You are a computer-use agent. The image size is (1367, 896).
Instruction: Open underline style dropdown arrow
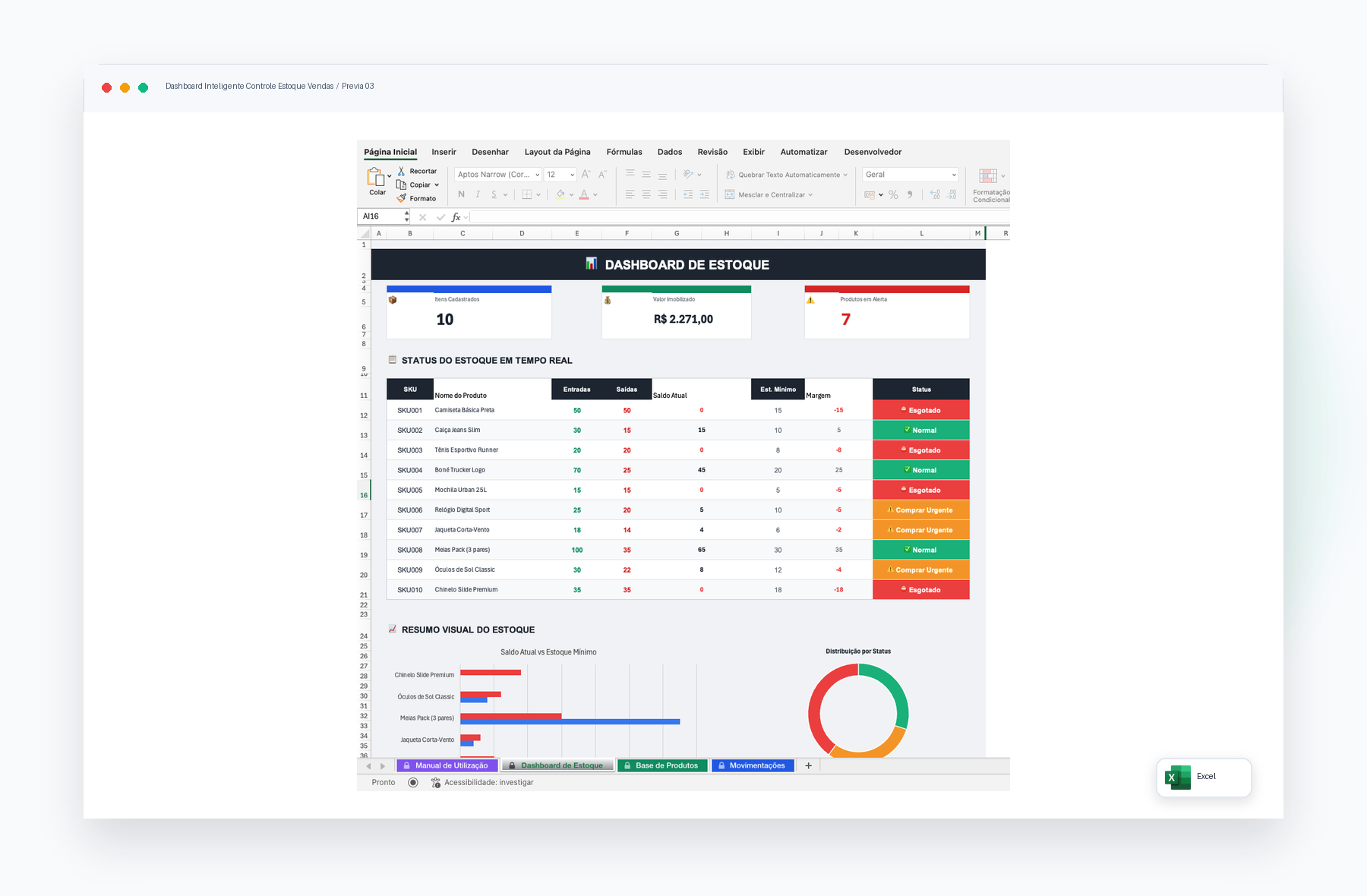[505, 194]
